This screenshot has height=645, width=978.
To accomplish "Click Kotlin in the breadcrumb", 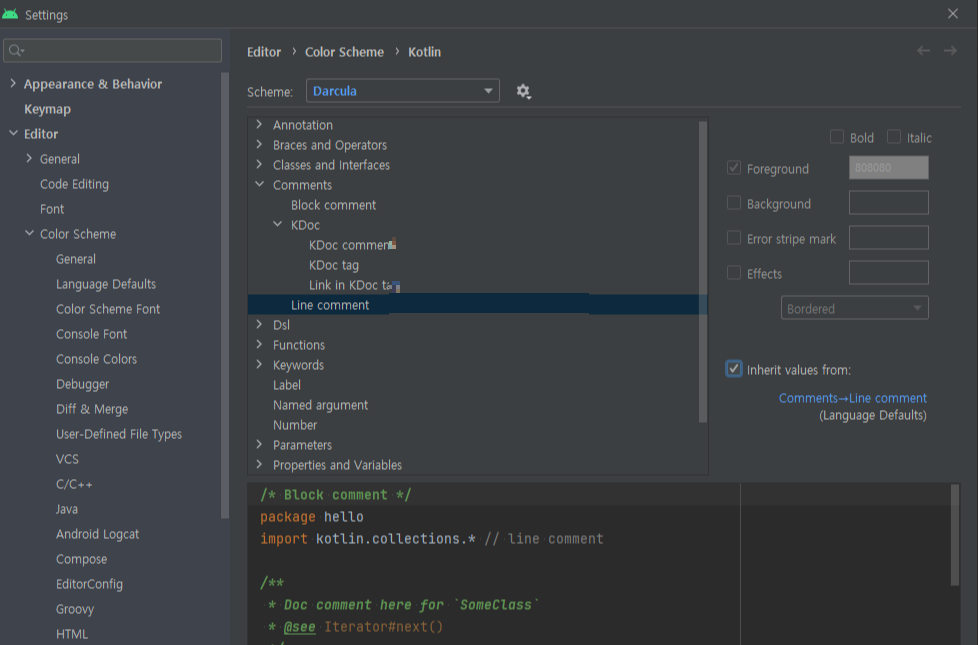I will click(x=424, y=52).
